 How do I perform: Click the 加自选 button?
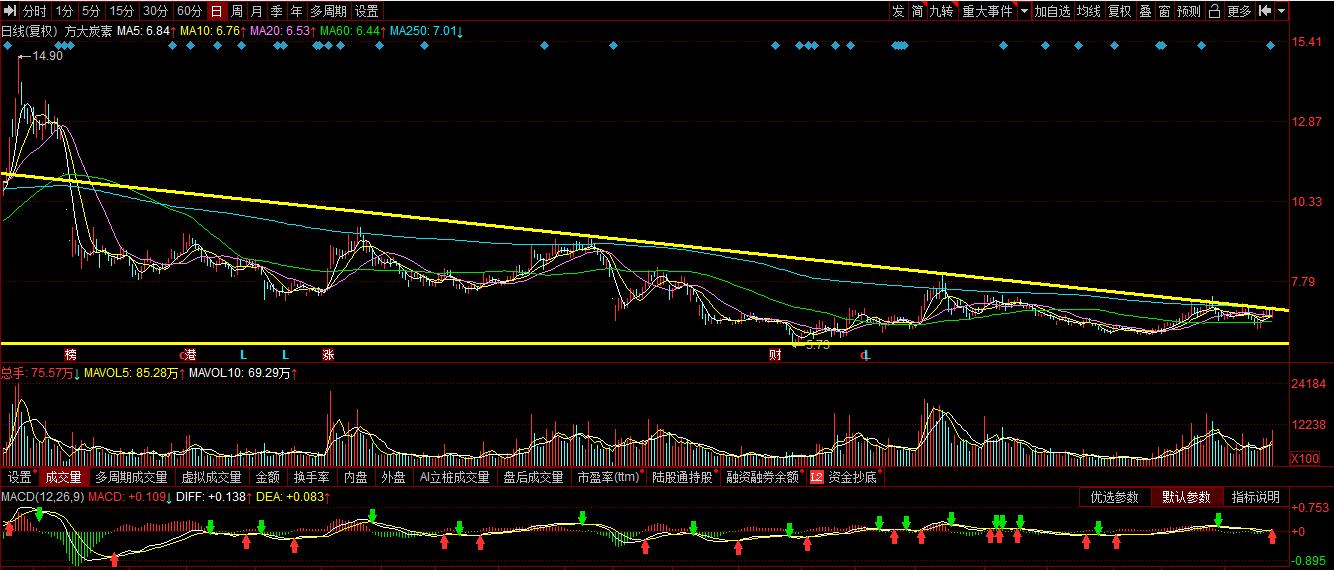(1052, 11)
